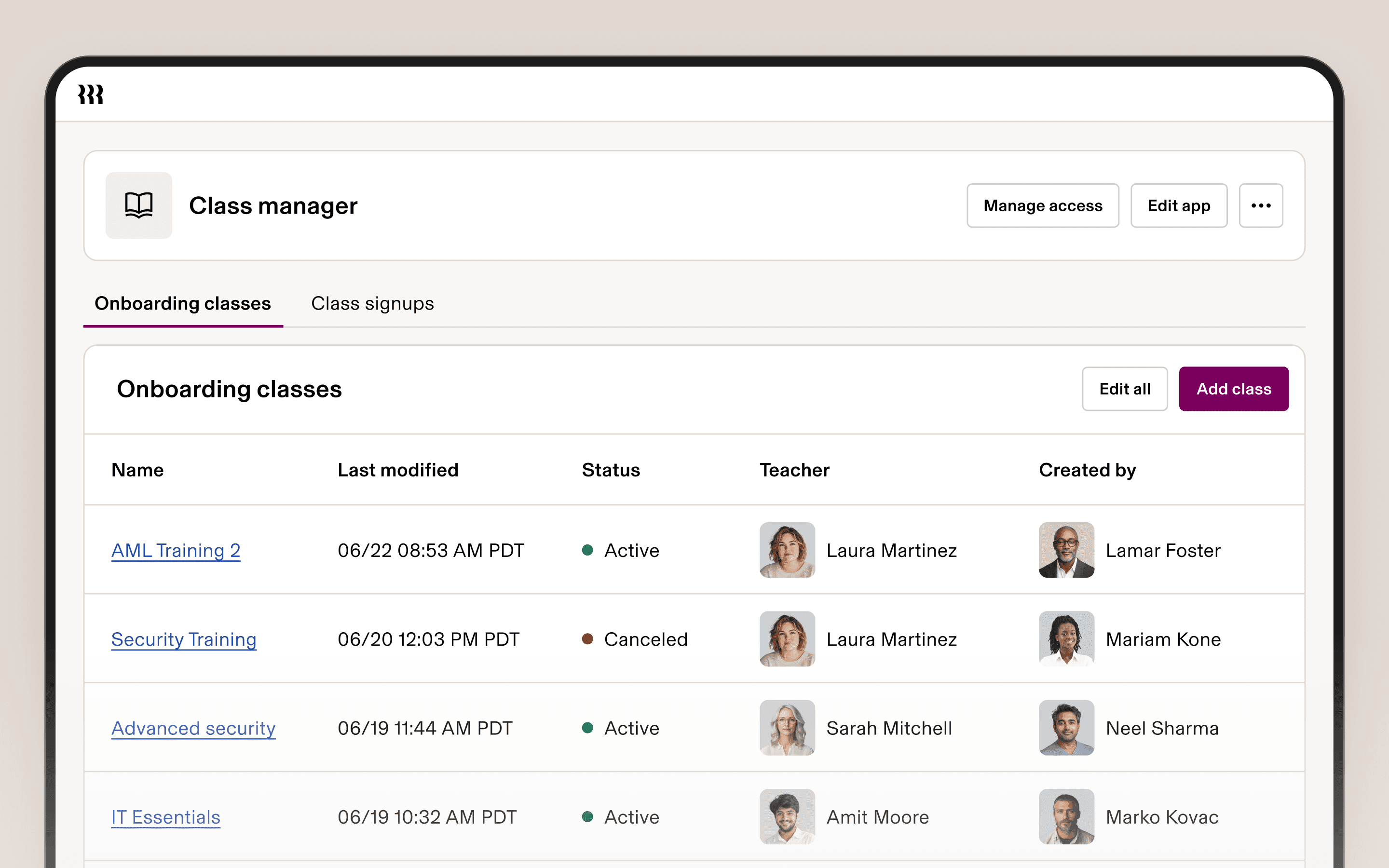Viewport: 1389px width, 868px height.
Task: Click the Onboarding classes table heading
Action: [230, 389]
